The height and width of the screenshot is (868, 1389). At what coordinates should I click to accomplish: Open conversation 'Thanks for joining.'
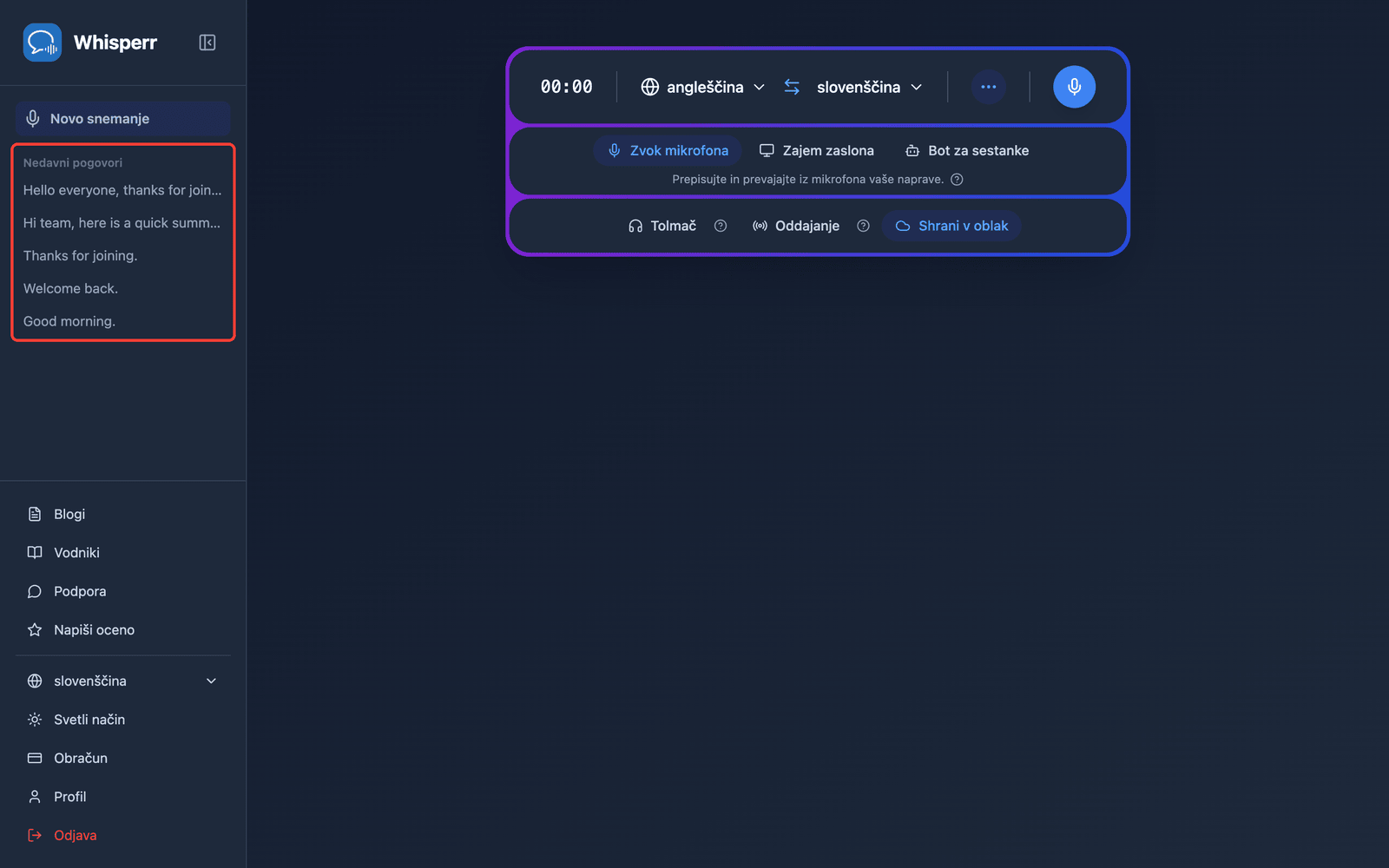122,256
